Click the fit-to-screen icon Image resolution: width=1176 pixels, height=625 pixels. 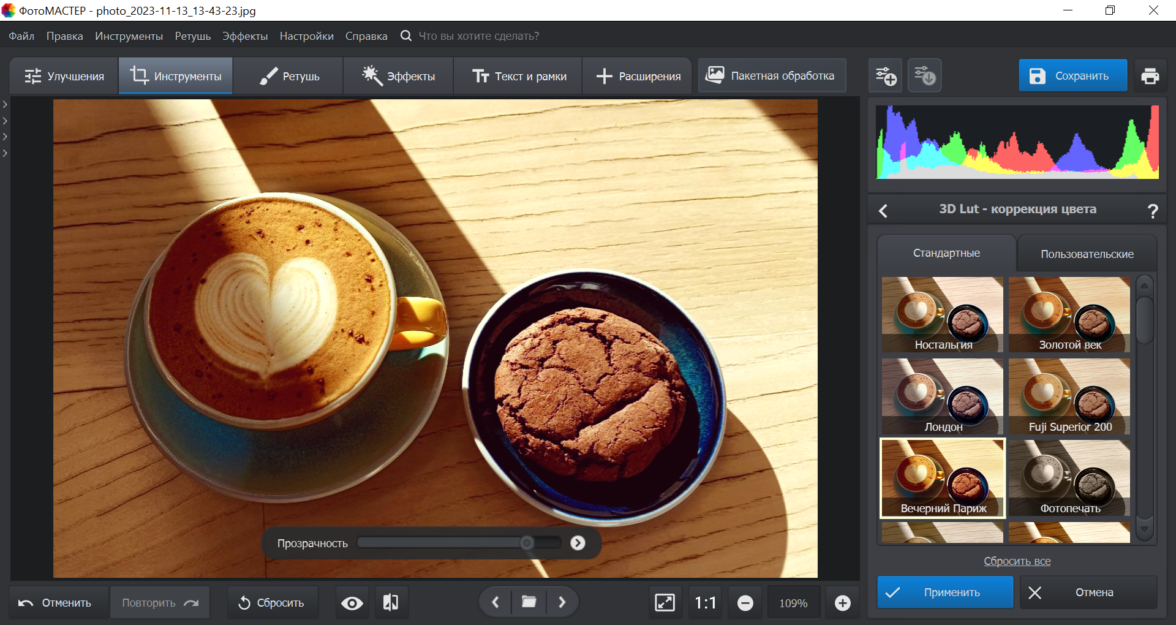(x=665, y=603)
